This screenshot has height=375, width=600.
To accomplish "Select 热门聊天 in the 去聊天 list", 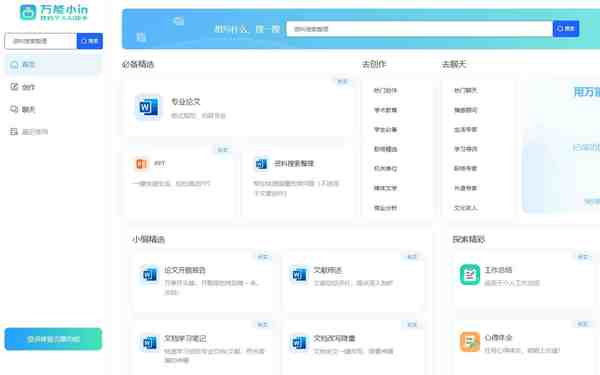I will click(465, 91).
